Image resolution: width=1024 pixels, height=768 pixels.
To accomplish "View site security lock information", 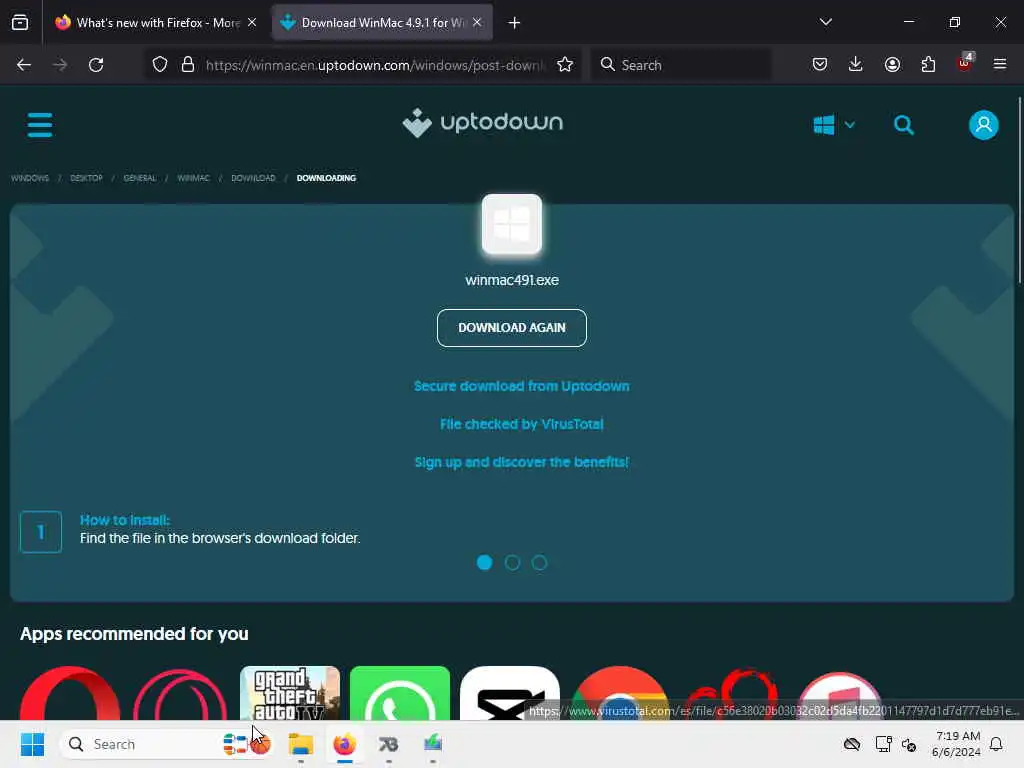I will 188,65.
